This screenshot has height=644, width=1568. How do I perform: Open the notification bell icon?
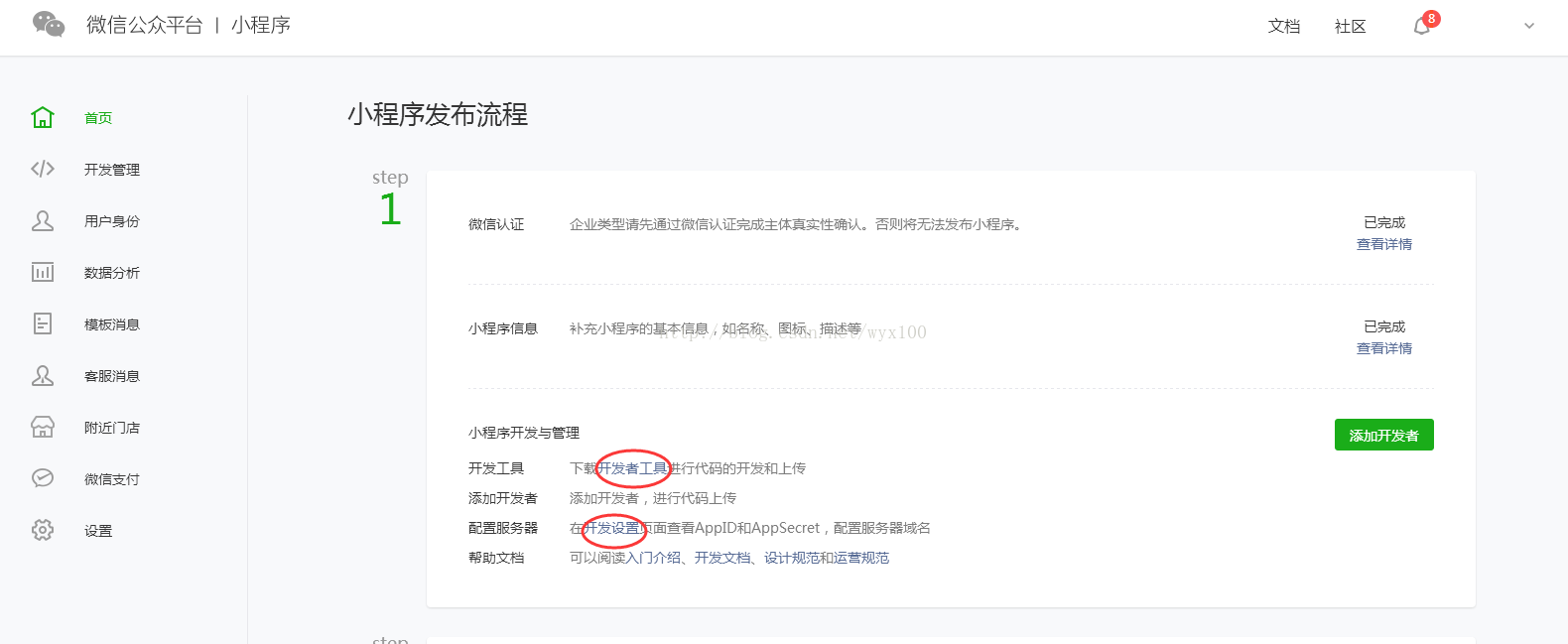coord(1422,26)
